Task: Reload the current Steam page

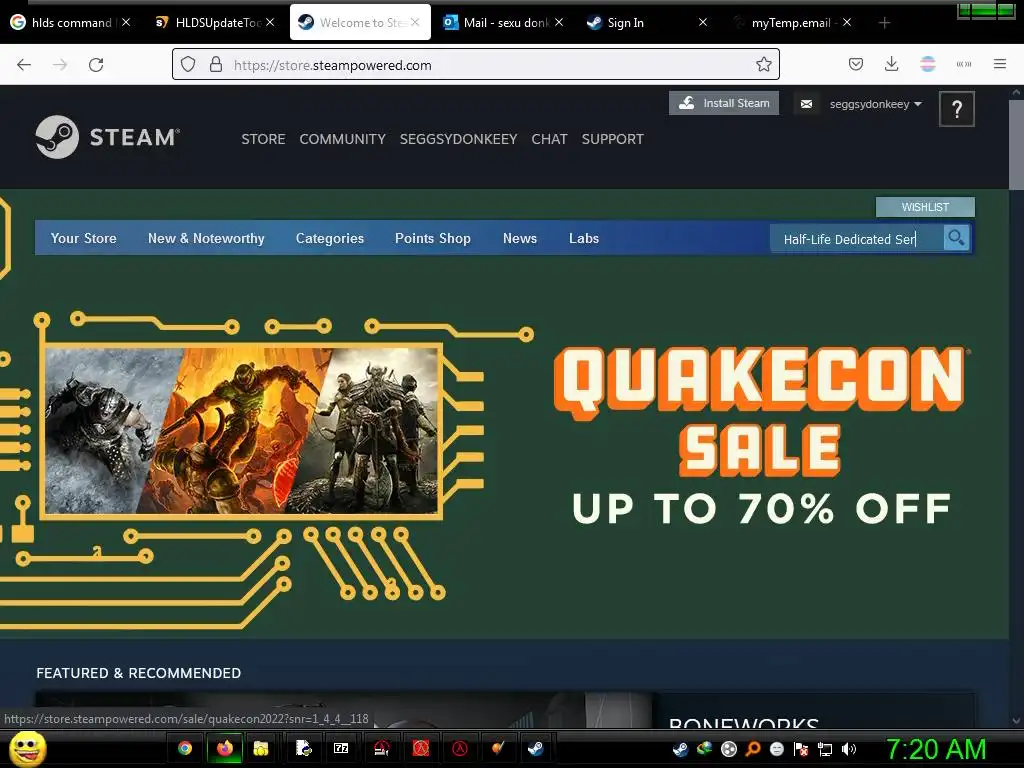Action: pyautogui.click(x=96, y=65)
